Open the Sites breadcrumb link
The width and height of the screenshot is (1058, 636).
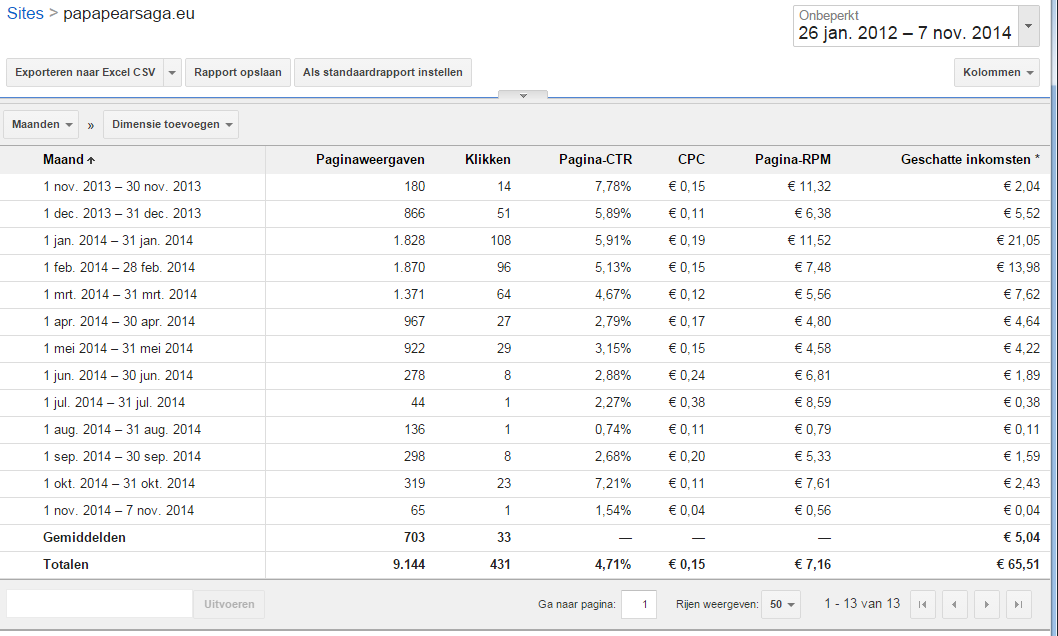(25, 13)
